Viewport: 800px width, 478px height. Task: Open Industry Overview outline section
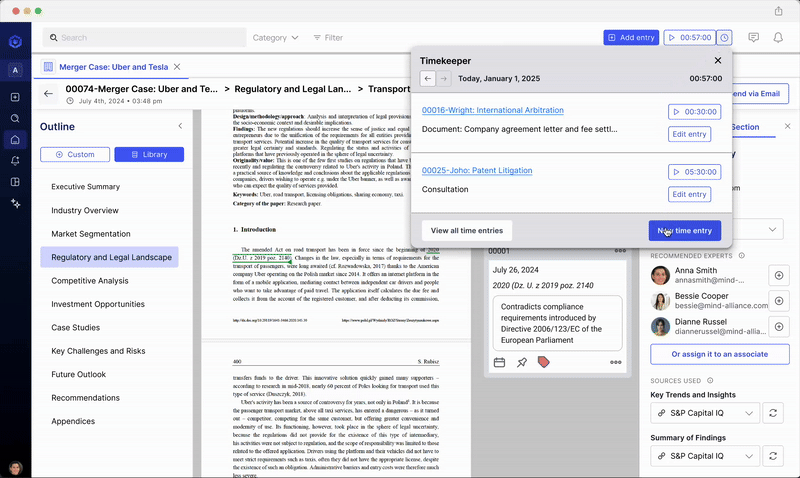85,210
